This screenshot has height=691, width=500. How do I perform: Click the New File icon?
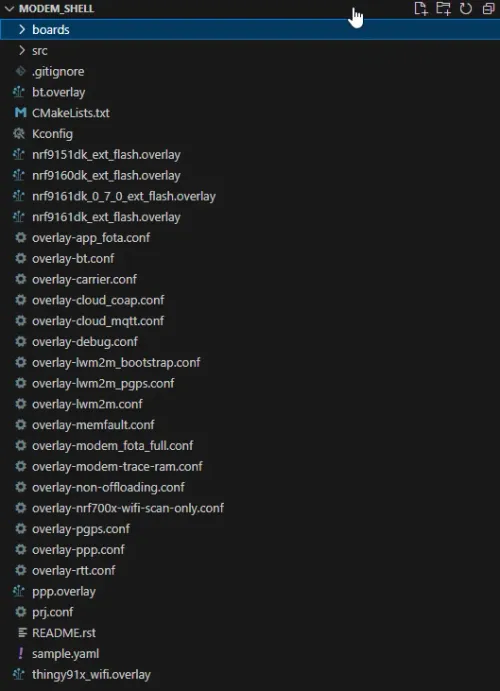pyautogui.click(x=421, y=8)
